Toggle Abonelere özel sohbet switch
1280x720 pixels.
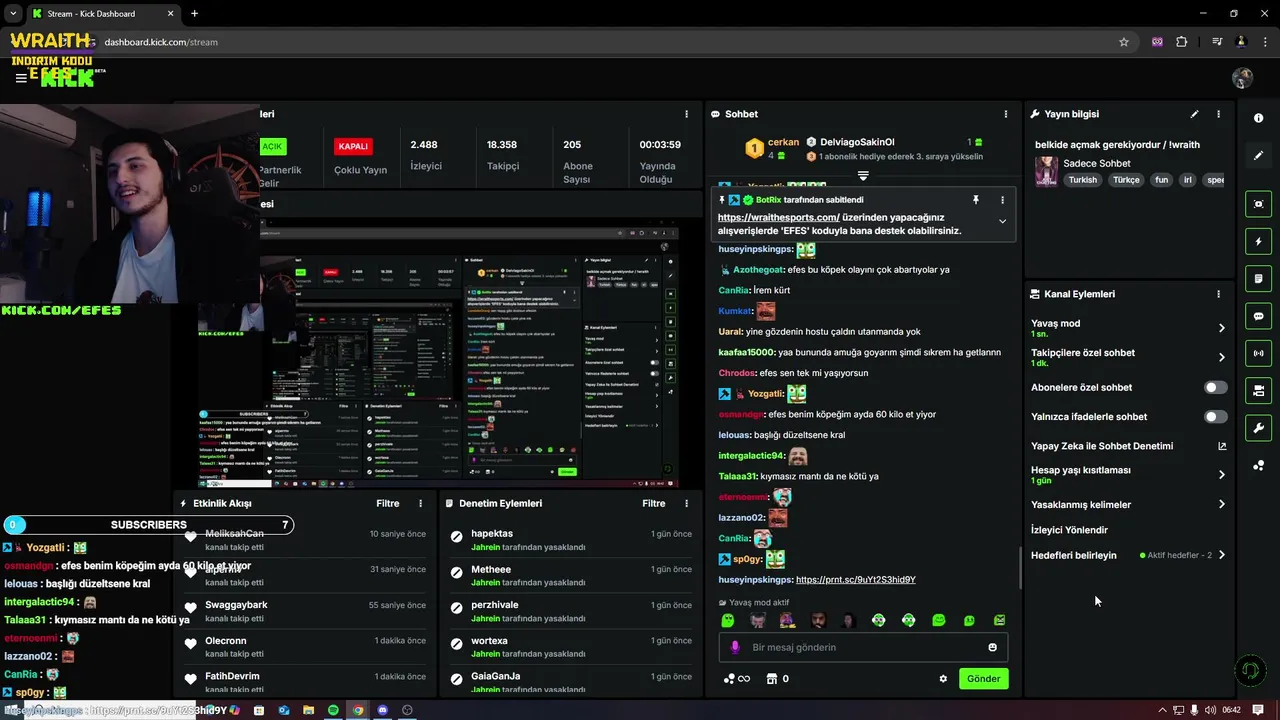tap(1215, 387)
